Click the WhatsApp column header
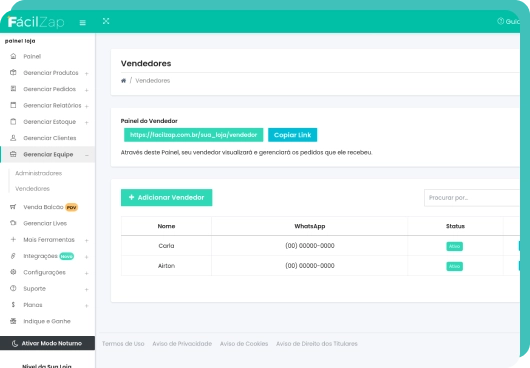Screen dimensions: 530x368 click(x=310, y=226)
